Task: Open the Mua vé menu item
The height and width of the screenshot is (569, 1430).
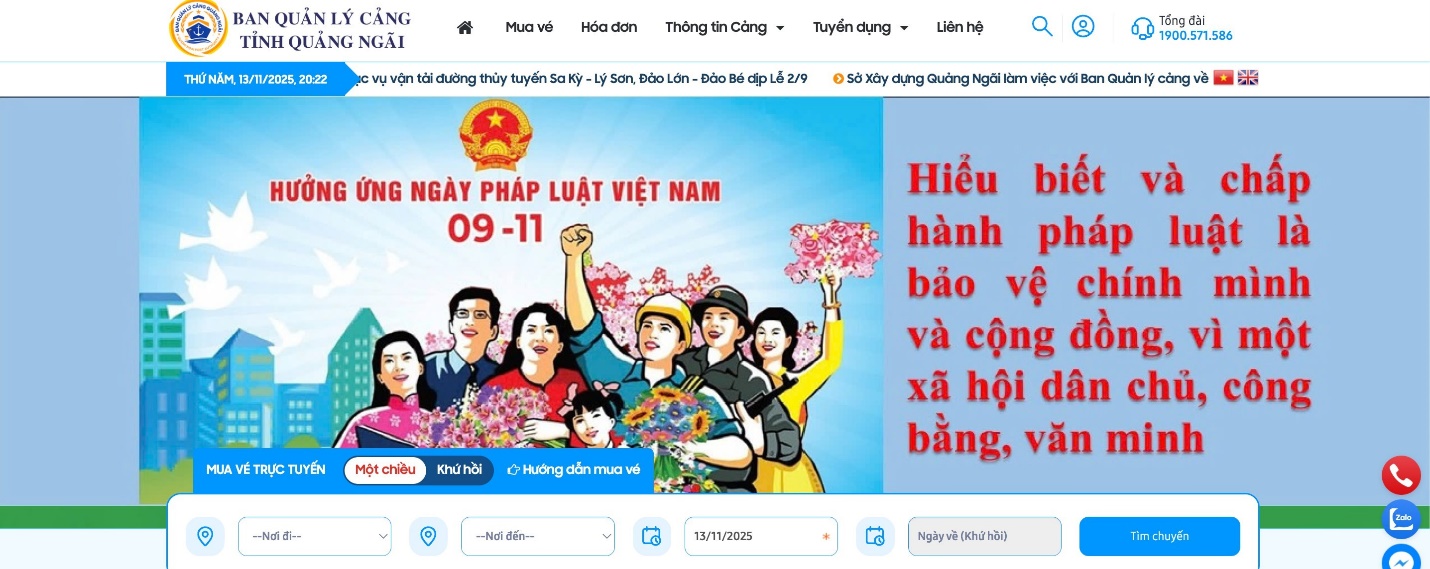Action: (x=529, y=27)
